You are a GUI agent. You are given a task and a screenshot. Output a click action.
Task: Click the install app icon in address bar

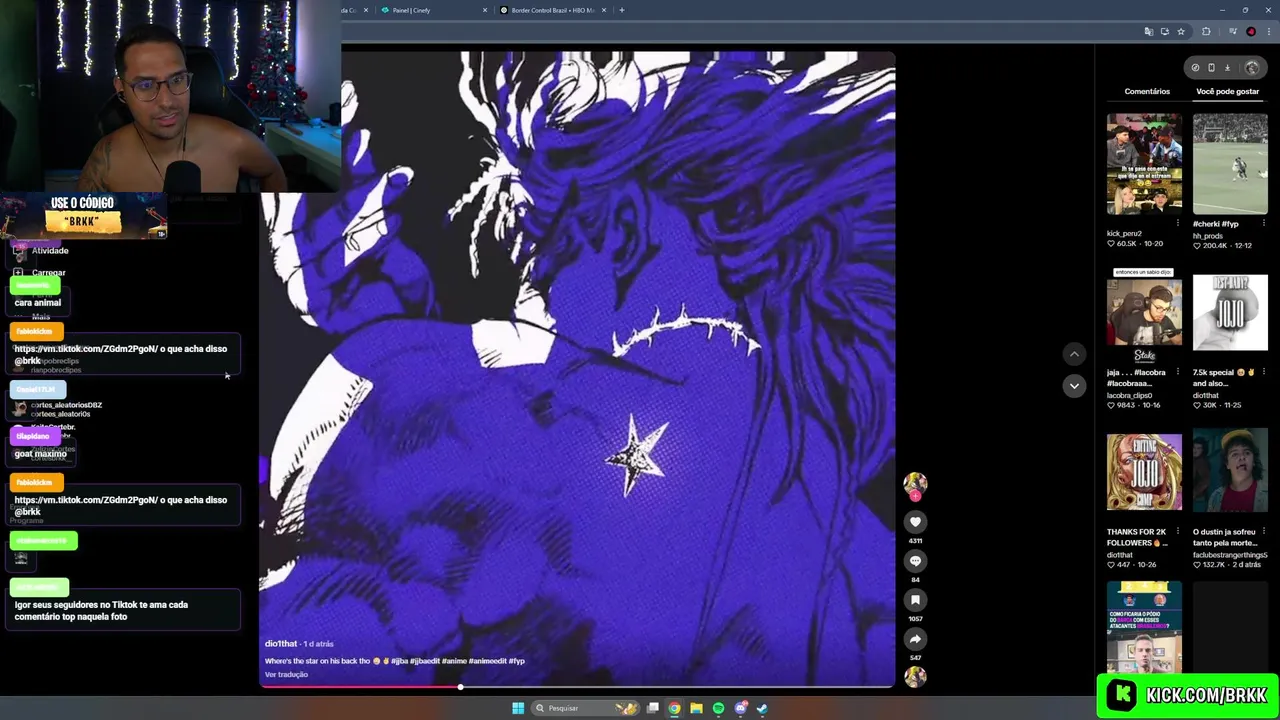1164,32
